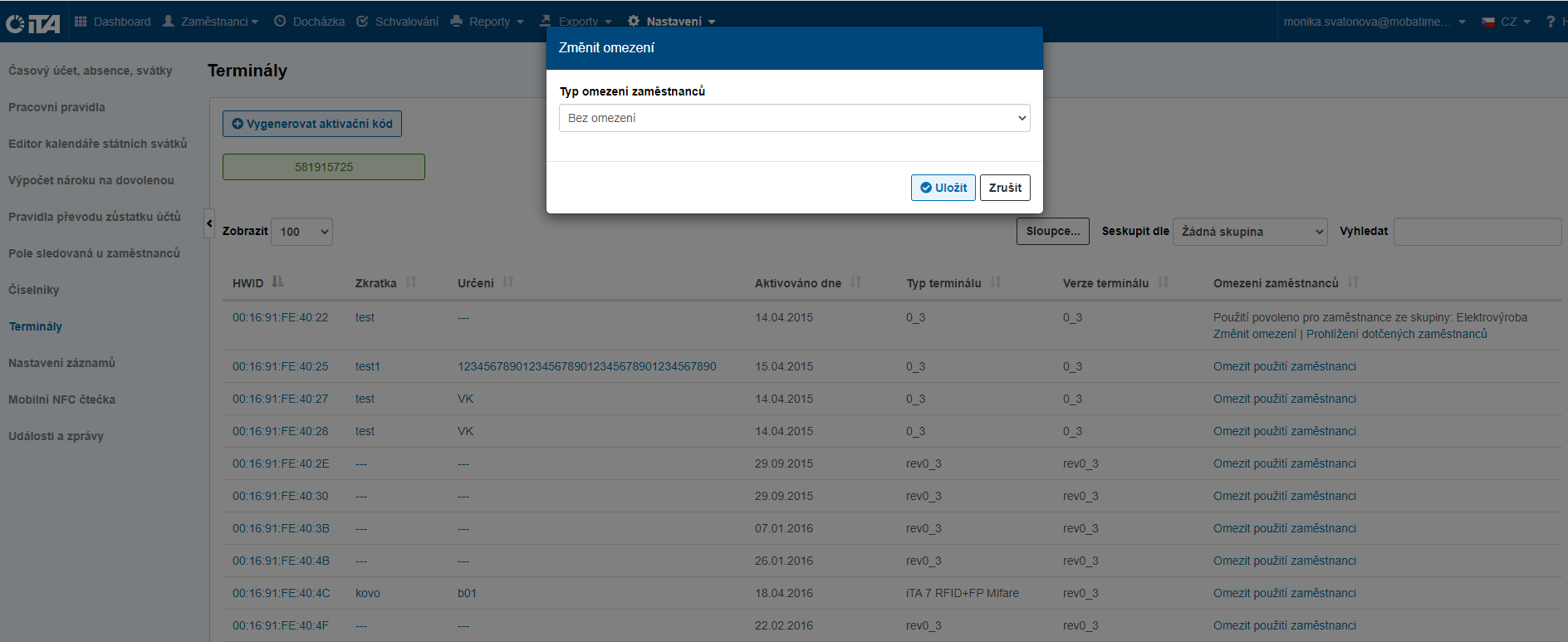The height and width of the screenshot is (642, 1568).
Task: Click the help question mark icon
Action: (x=1550, y=22)
